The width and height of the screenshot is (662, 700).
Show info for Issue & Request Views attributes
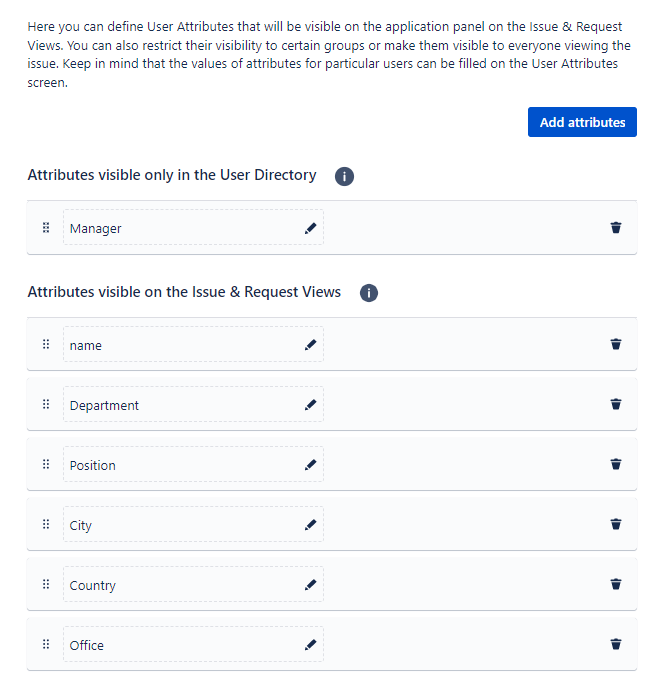click(368, 293)
